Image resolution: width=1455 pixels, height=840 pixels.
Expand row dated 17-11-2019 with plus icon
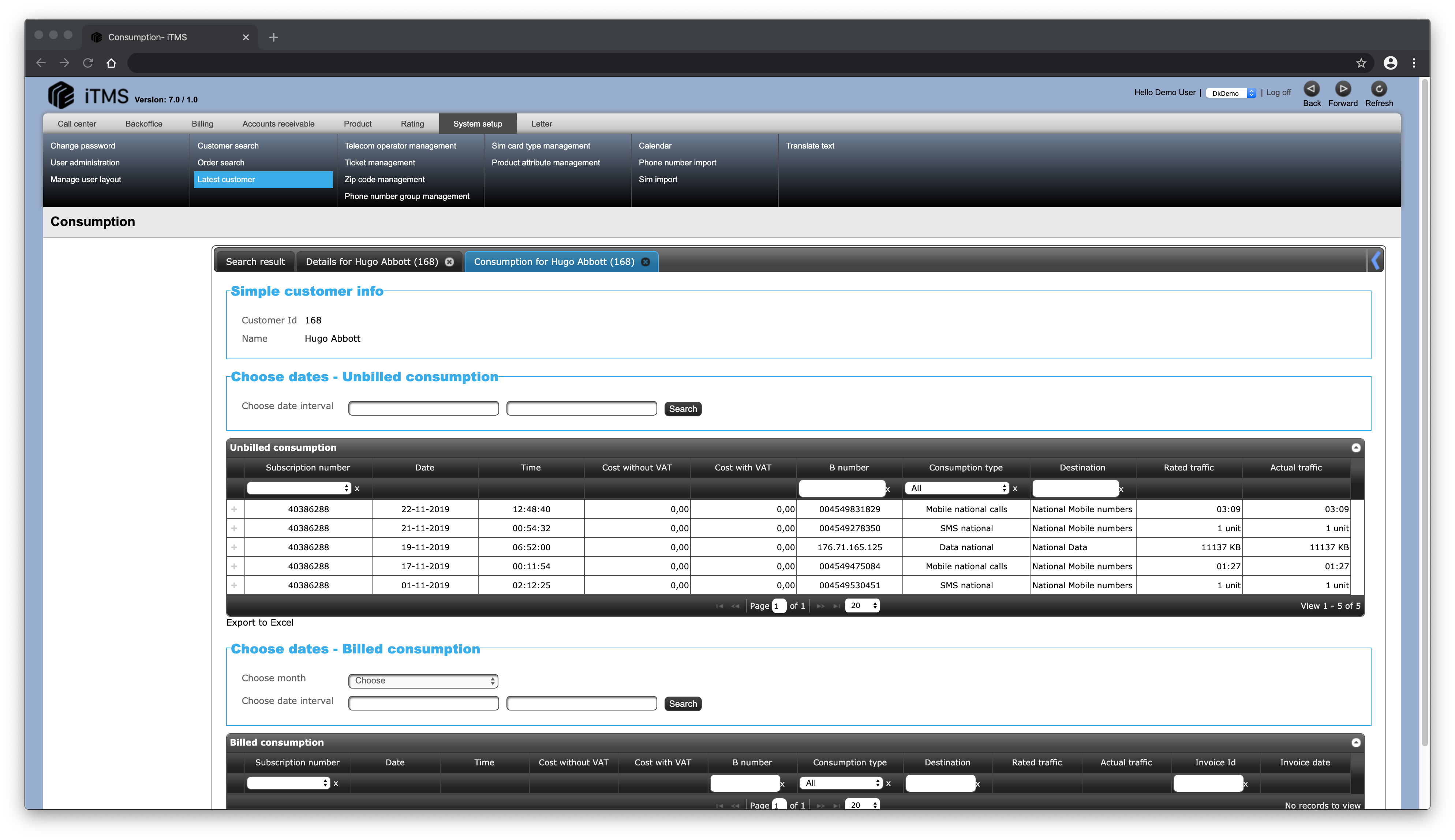(234, 567)
